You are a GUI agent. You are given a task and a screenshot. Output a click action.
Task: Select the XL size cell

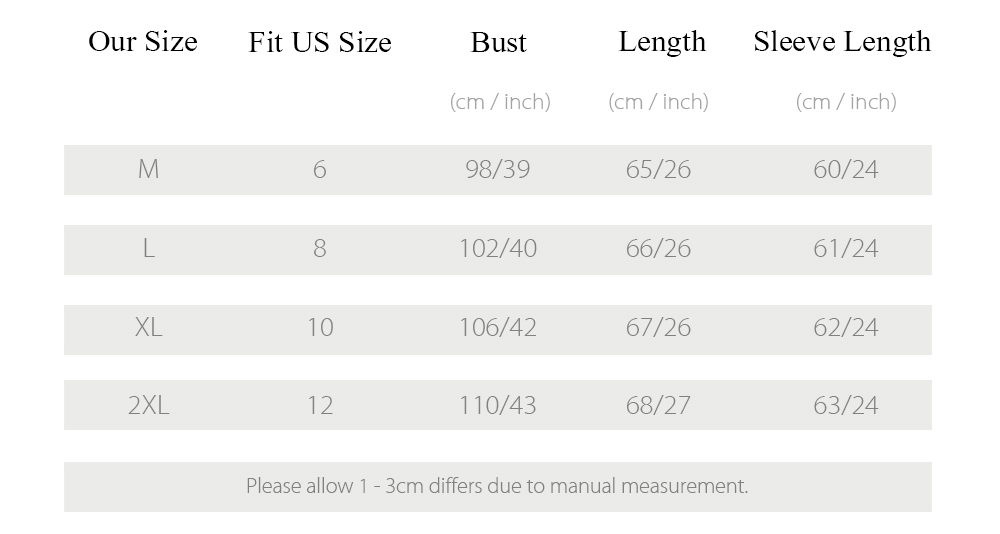point(149,328)
